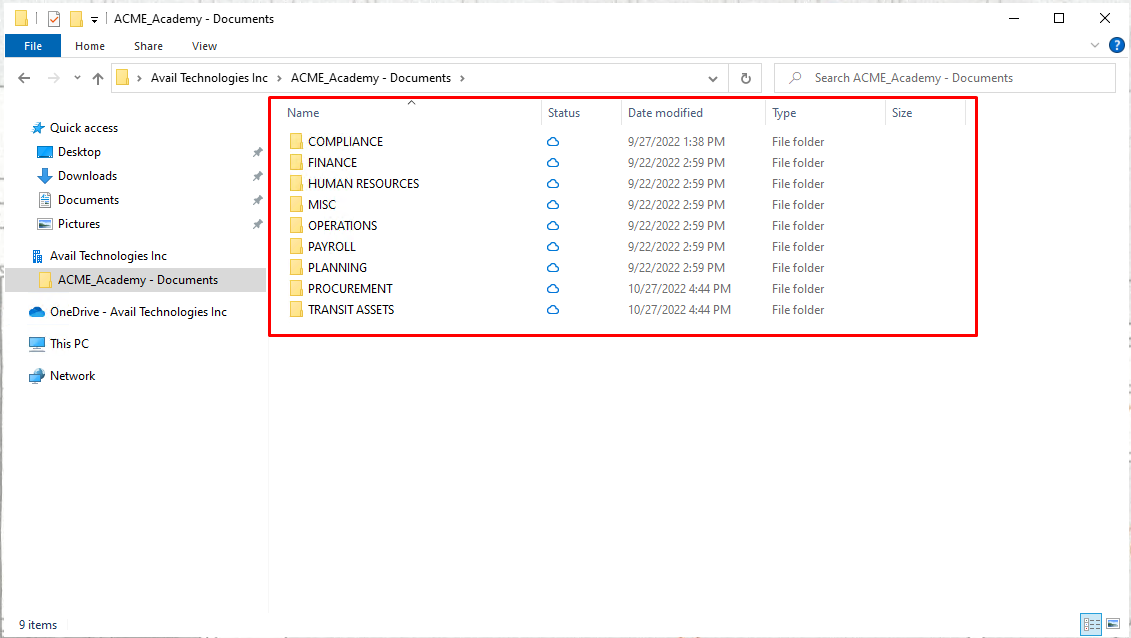The height and width of the screenshot is (638, 1131).
Task: Open the Customize Quick Access Toolbar dropdown
Action: pyautogui.click(x=94, y=19)
